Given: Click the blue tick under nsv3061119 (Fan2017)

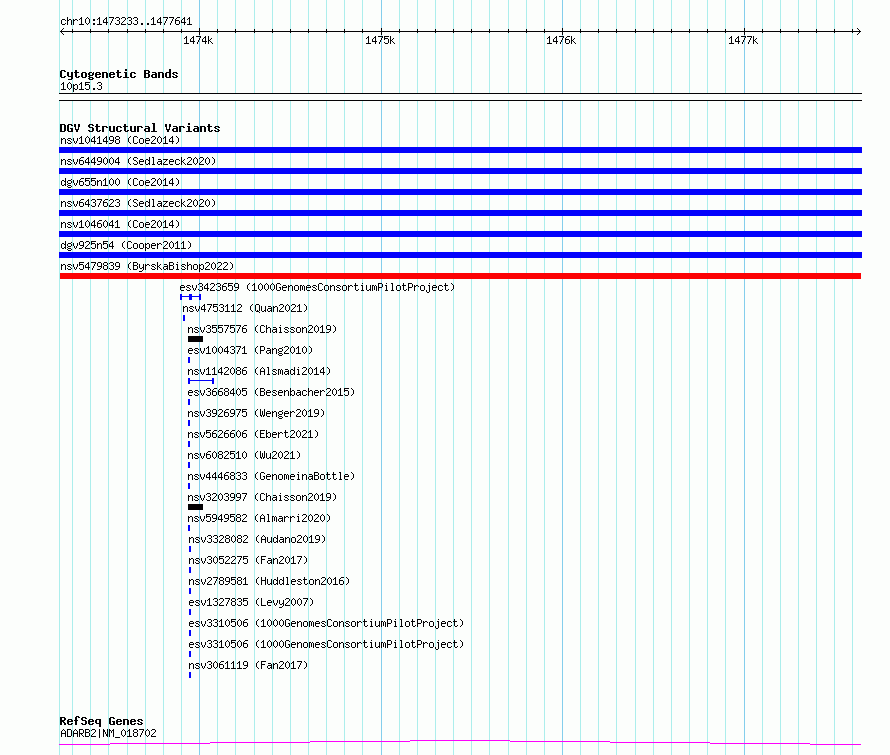Looking at the screenshot, I should click(190, 675).
